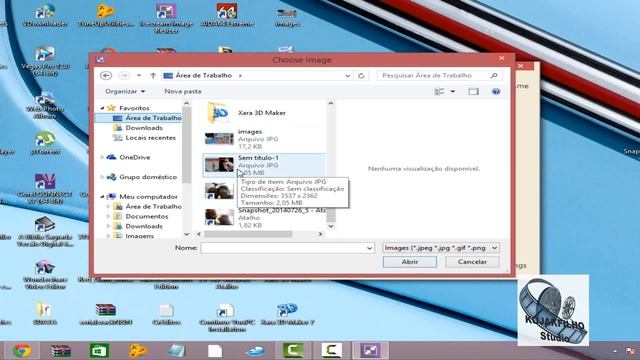This screenshot has height=360, width=640.
Task: Select the Xara 3D Maker folder
Action: click(x=262, y=113)
